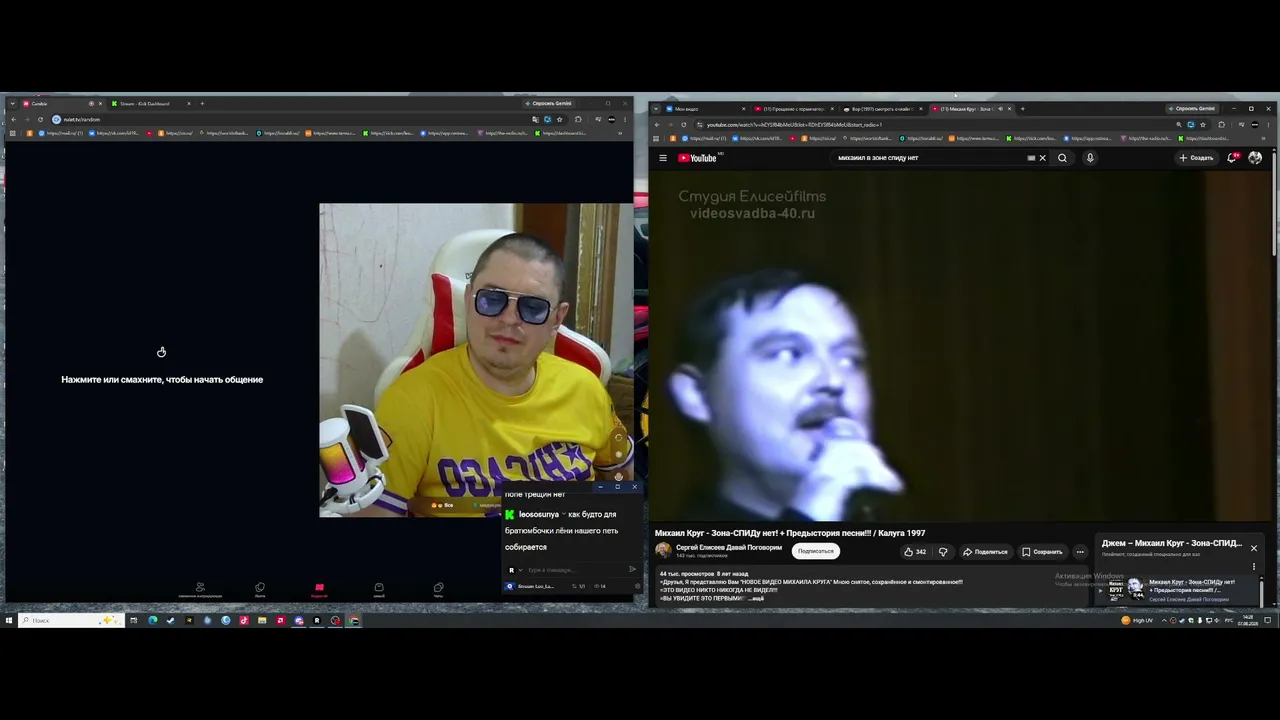
Task: Send the chat message with the arrow icon
Action: click(632, 570)
